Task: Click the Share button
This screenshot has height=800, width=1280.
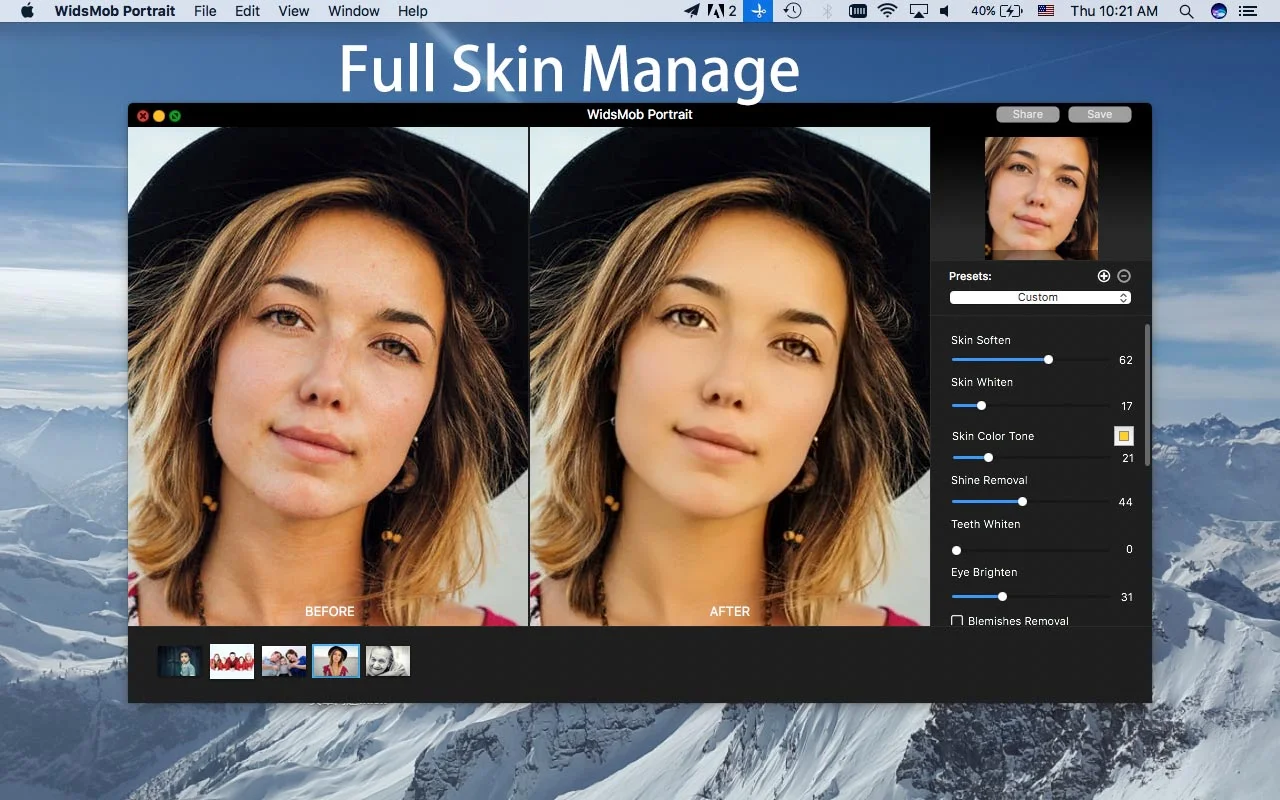Action: click(1027, 114)
